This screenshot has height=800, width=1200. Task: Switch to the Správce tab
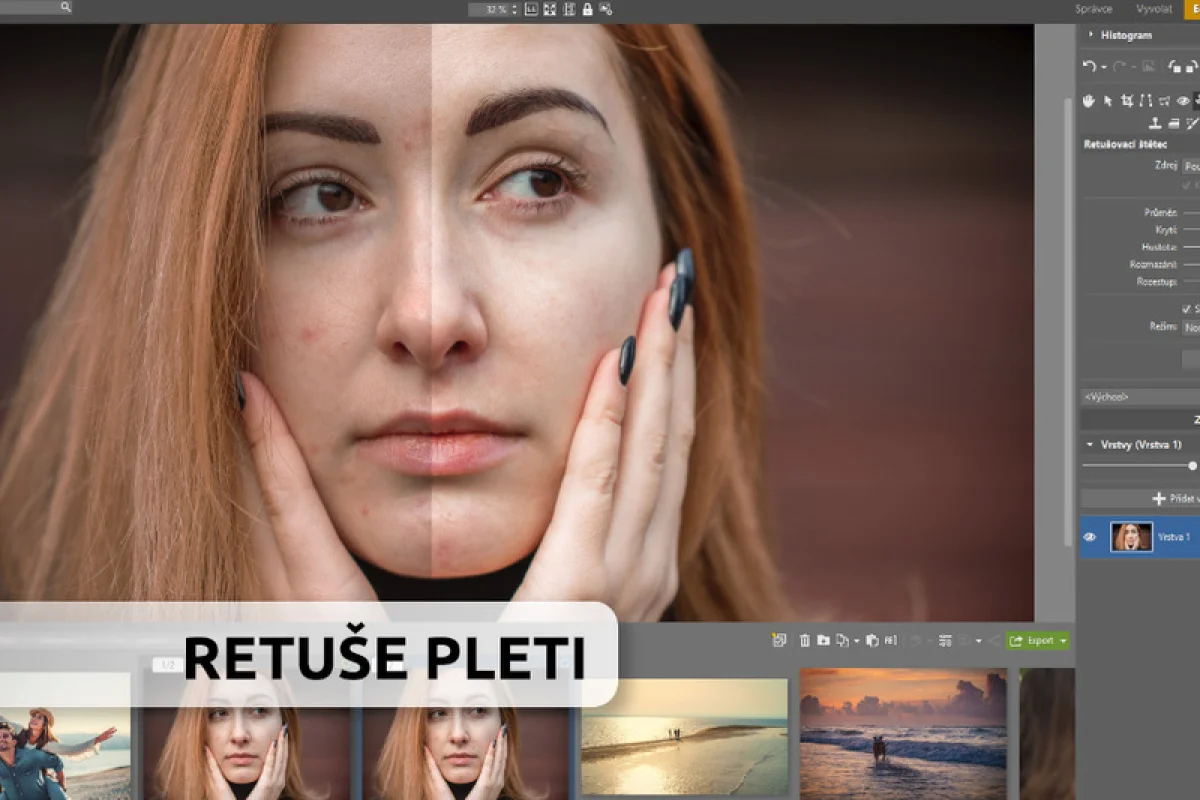coord(1093,8)
